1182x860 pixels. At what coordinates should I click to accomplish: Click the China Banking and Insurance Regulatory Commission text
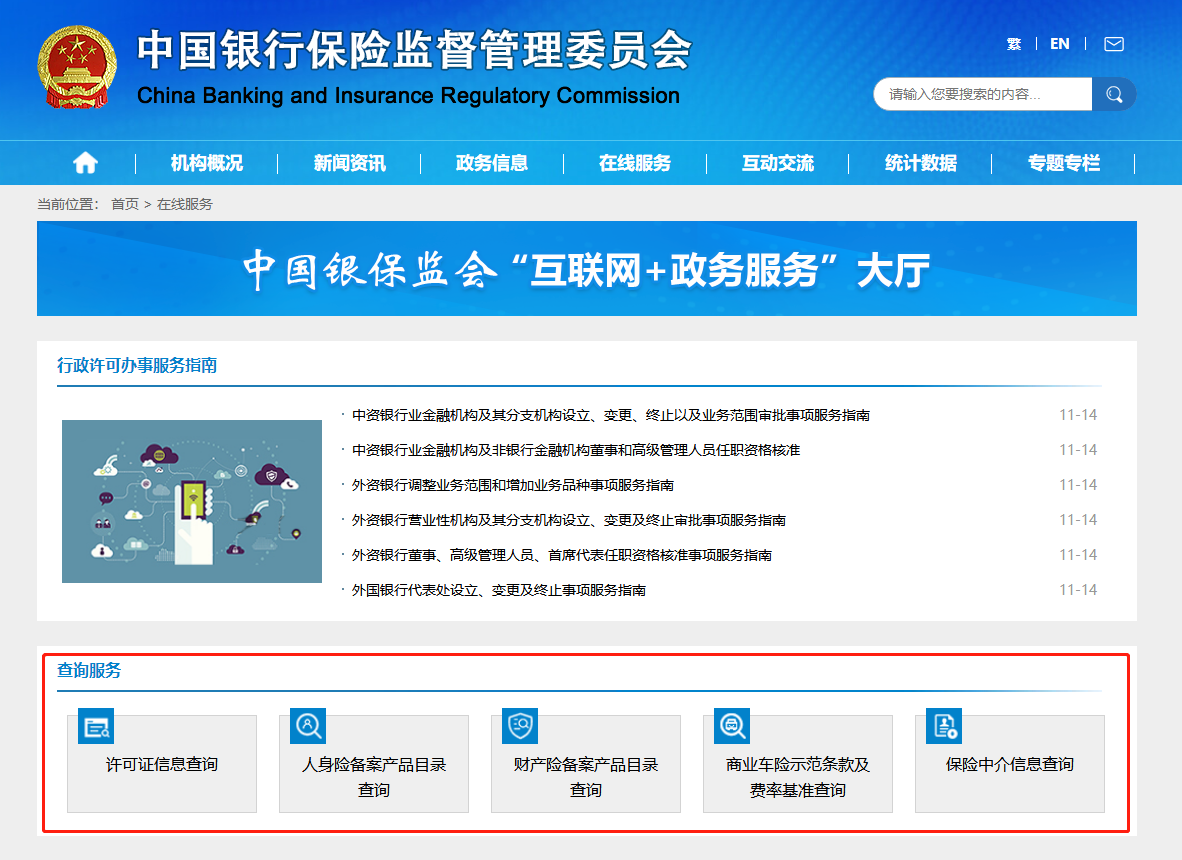[409, 96]
